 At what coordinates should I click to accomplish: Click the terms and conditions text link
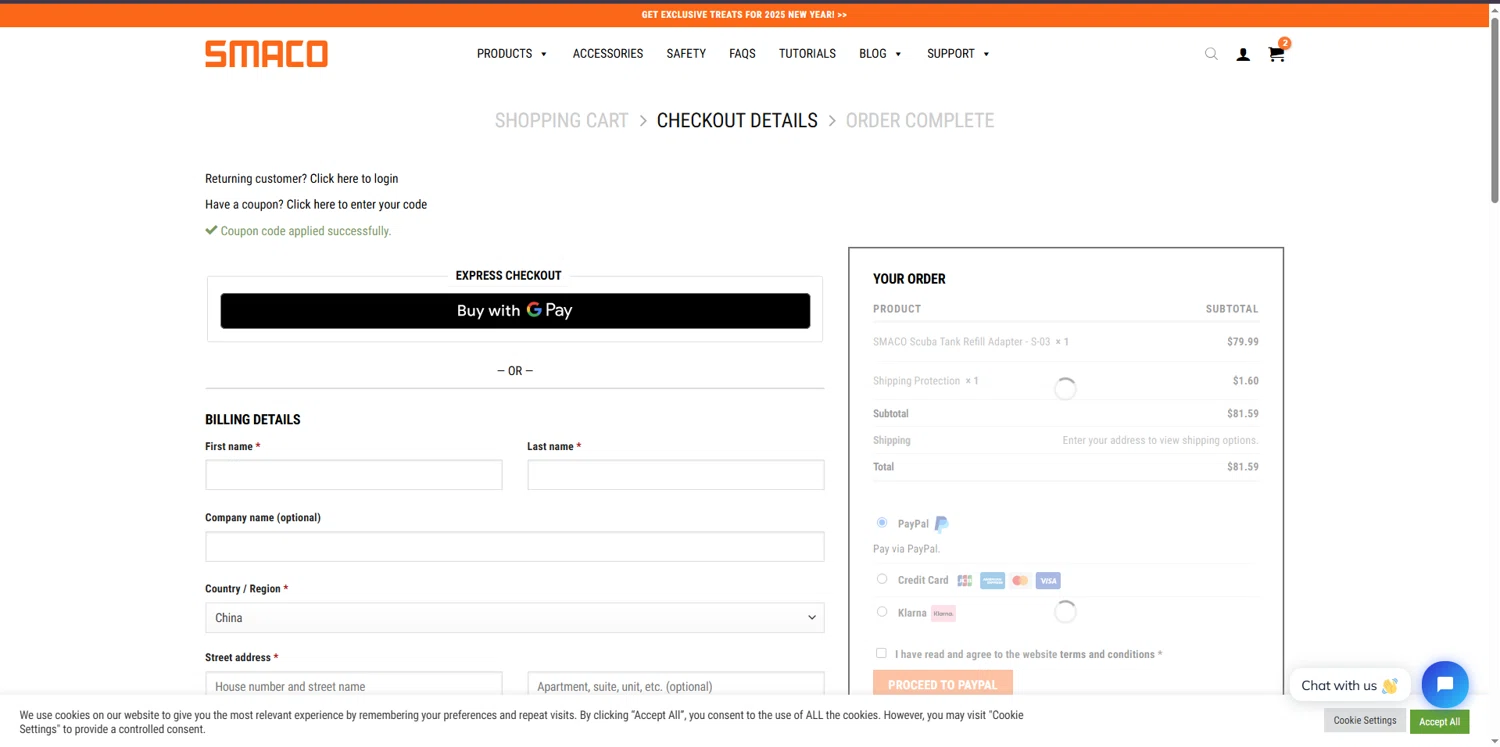pyautogui.click(x=1107, y=655)
